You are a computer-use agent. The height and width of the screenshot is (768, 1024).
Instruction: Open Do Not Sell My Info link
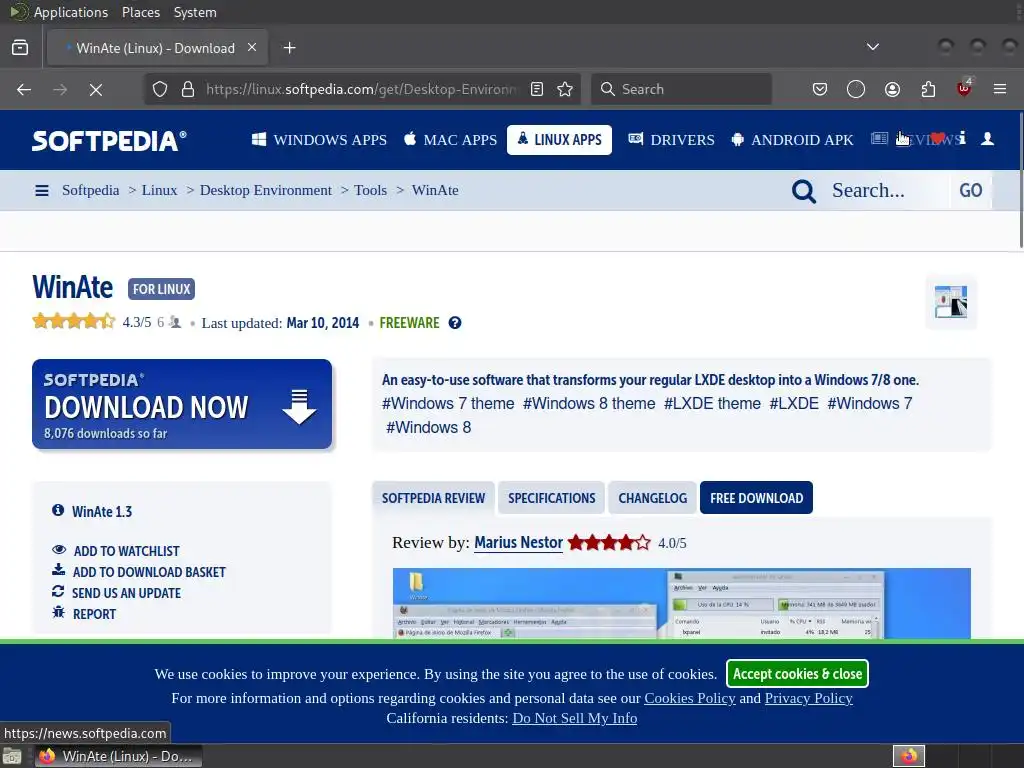(x=575, y=718)
